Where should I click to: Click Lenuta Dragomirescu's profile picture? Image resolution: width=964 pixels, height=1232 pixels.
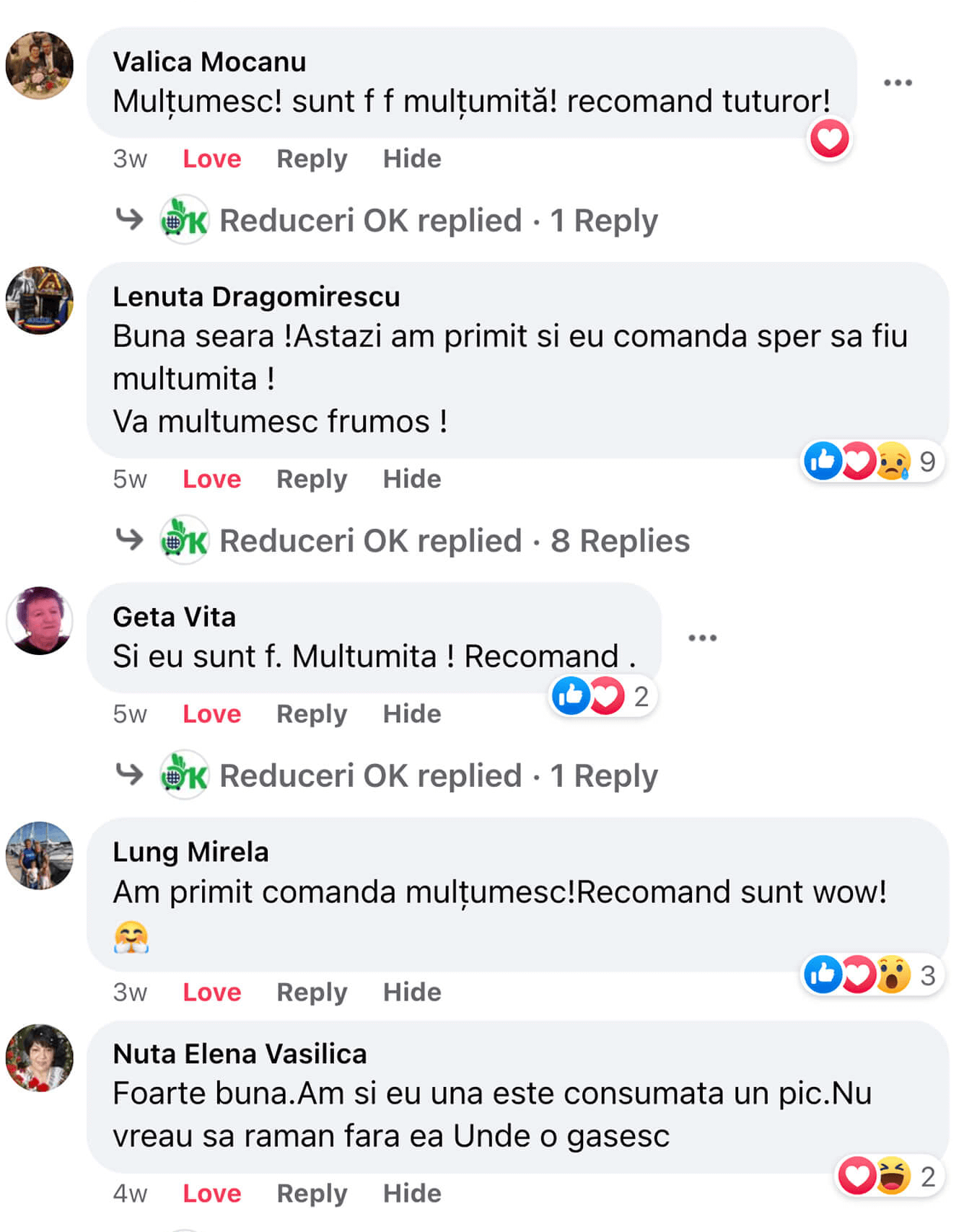coord(40,300)
